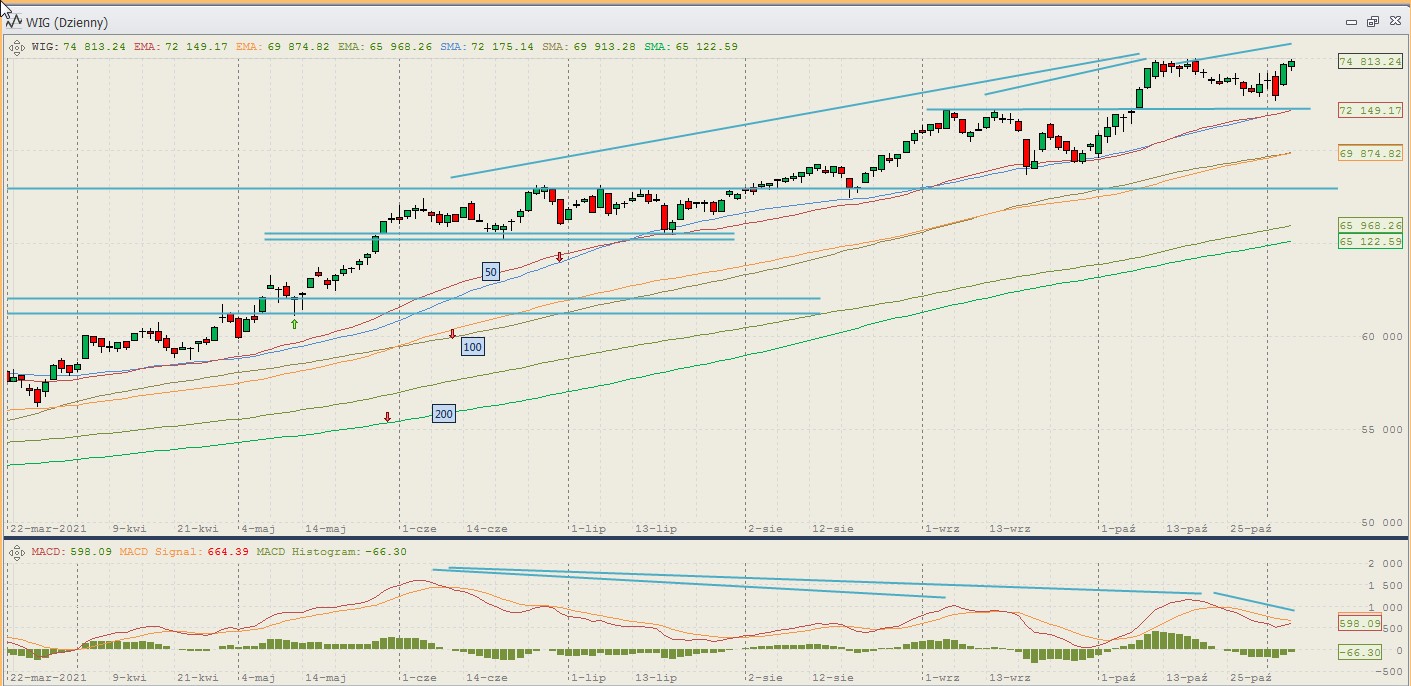Click the move handle icon beside MACD legend

pyautogui.click(x=17, y=551)
